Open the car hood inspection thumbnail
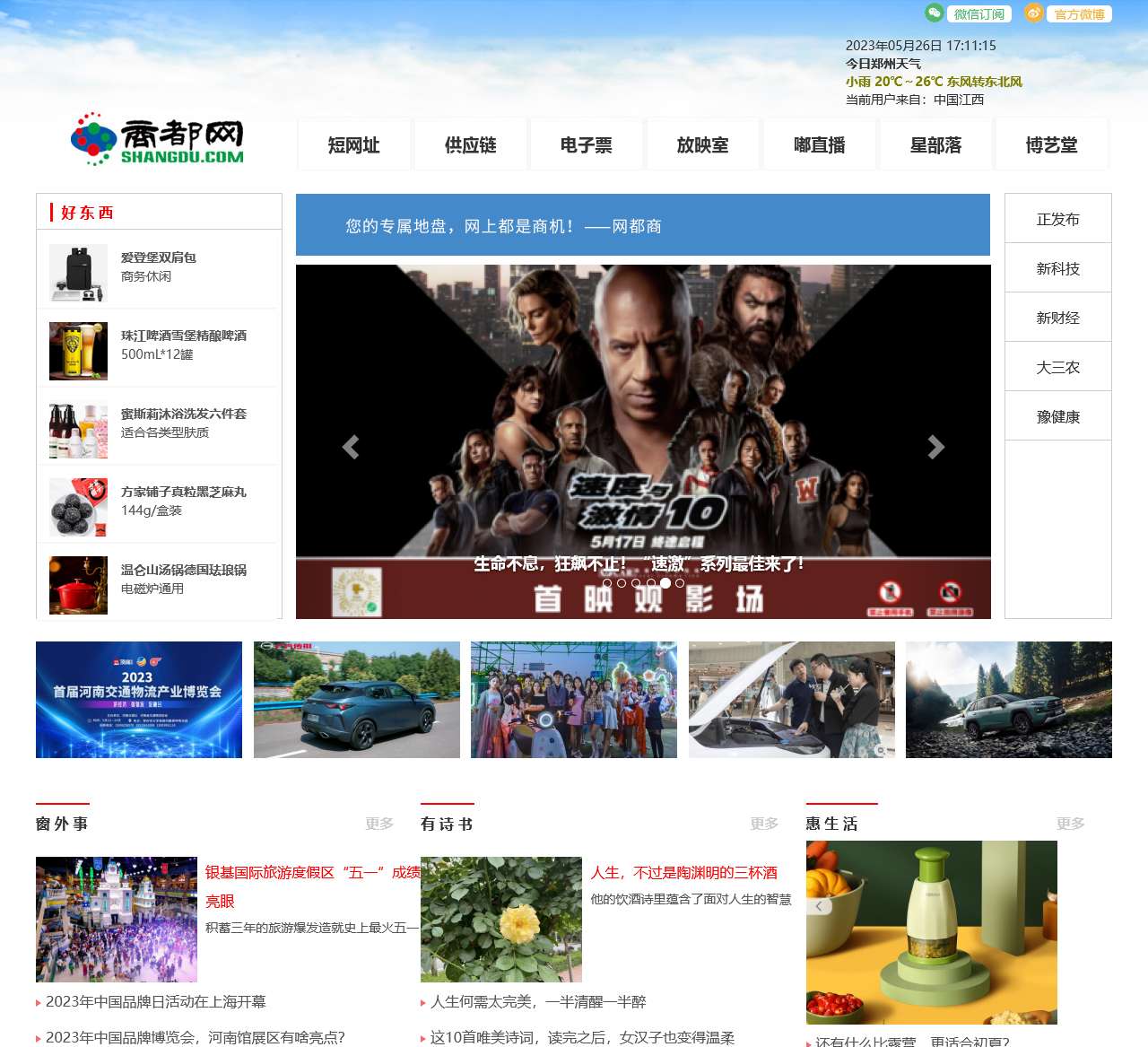This screenshot has height=1047, width=1148. tap(792, 700)
